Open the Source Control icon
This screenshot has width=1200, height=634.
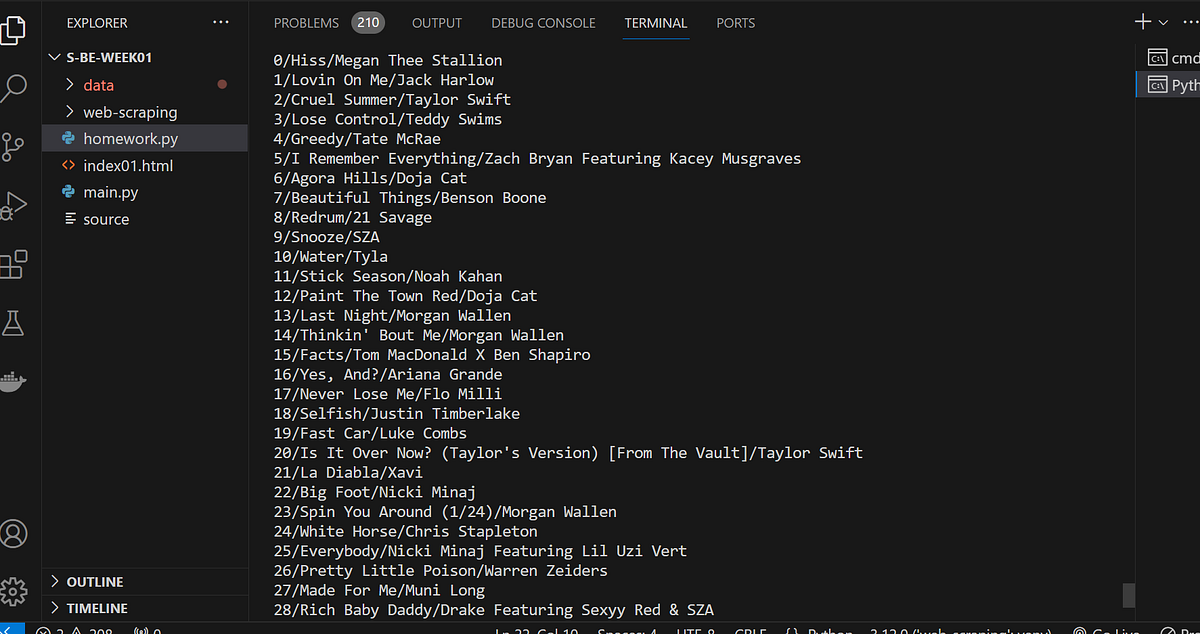point(14,146)
